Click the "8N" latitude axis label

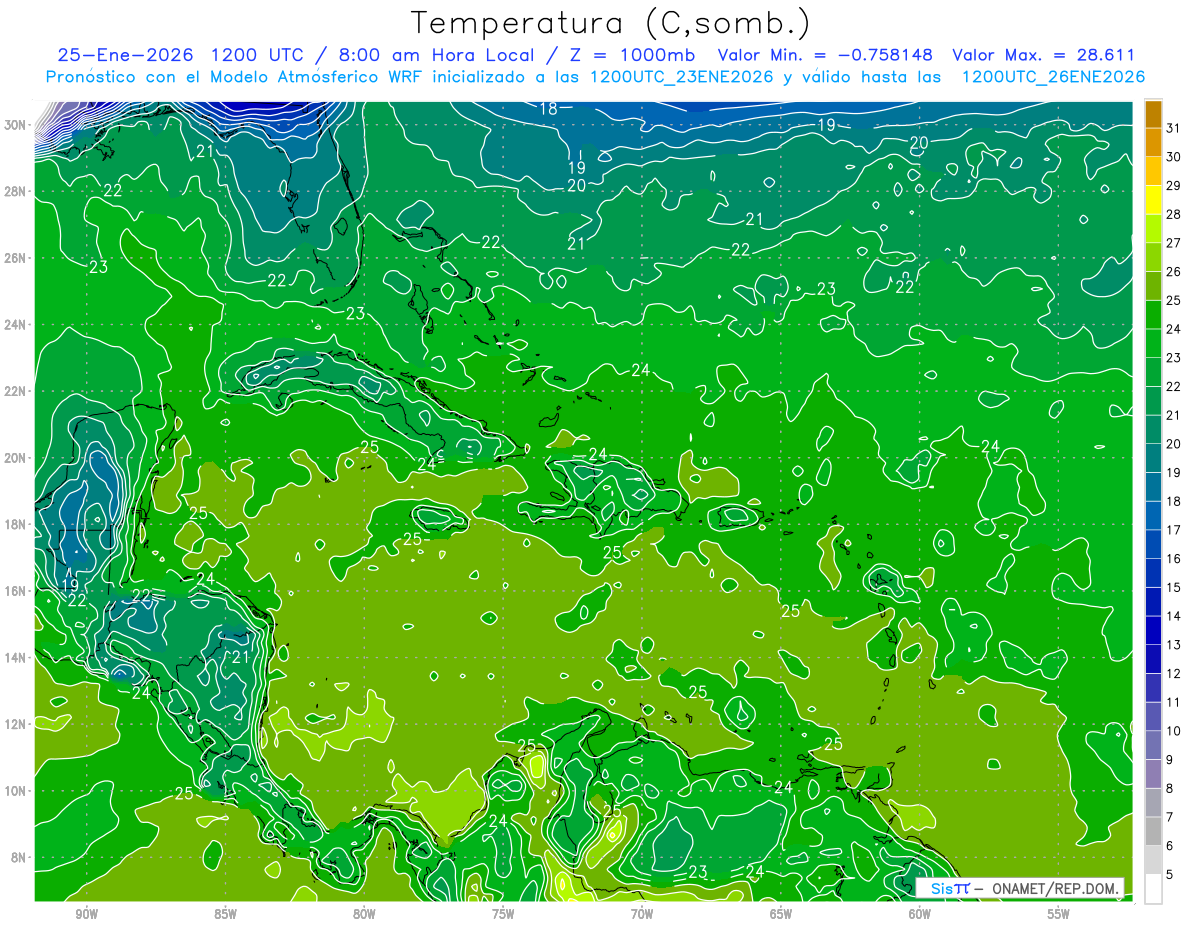20,858
